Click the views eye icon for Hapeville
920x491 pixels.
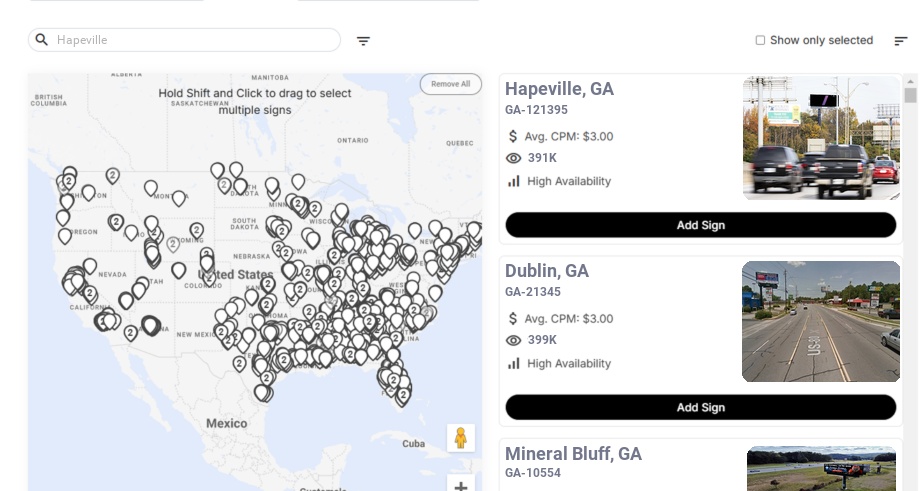tap(514, 158)
